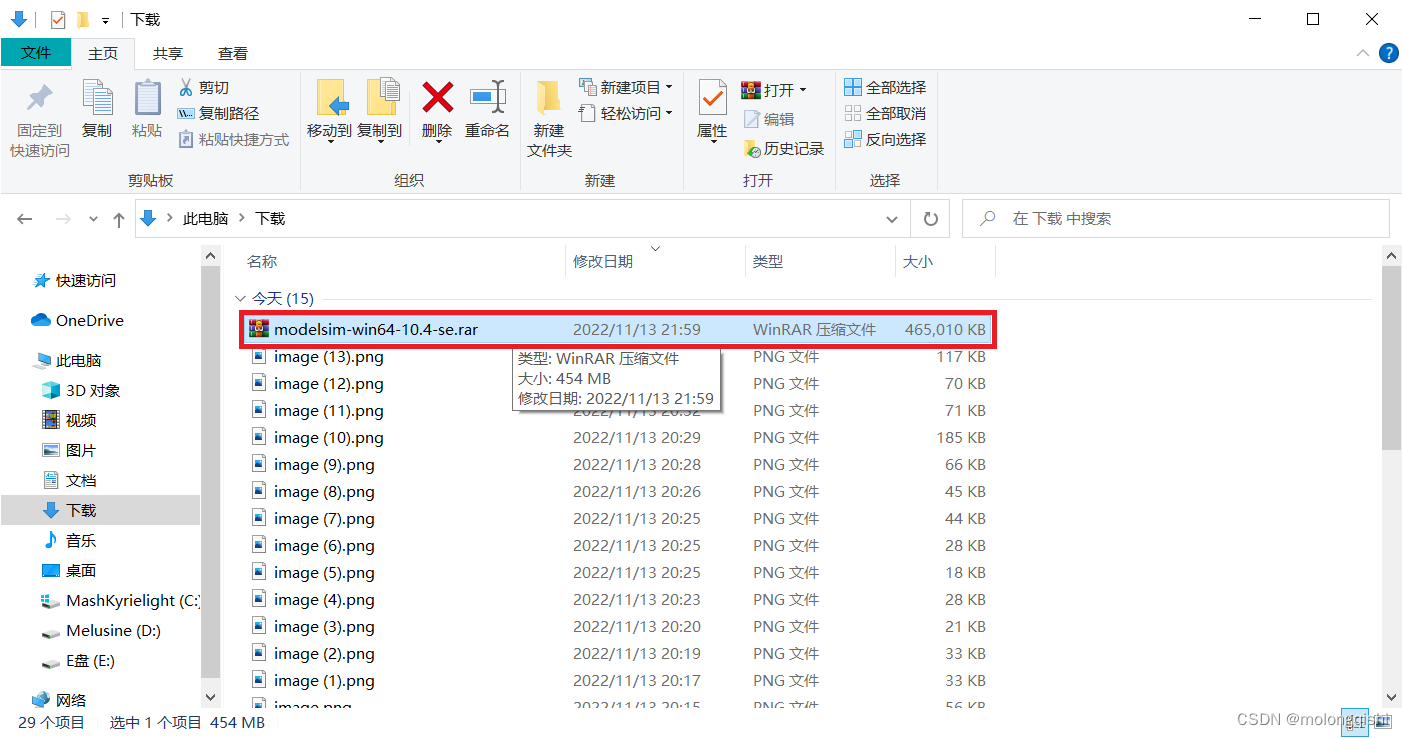1403x738 pixels.
Task: Open the 复制到 (Copy to) menu
Action: 380,110
